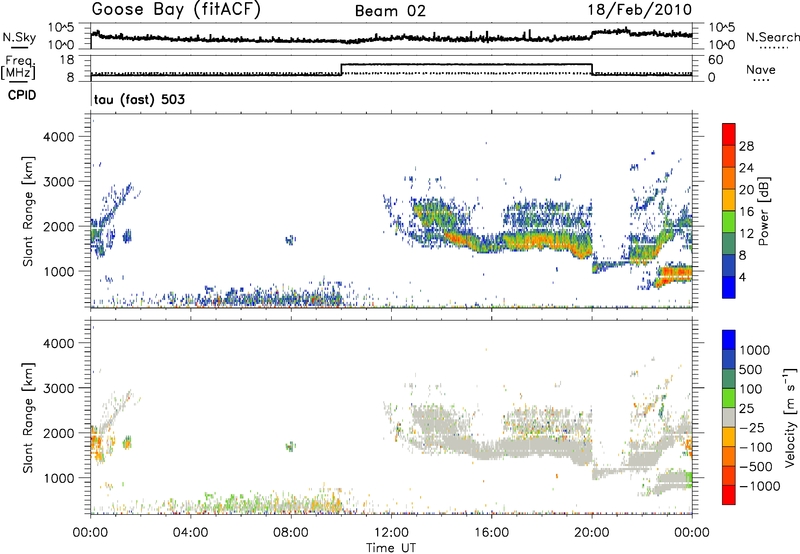This screenshot has height=554, width=800.
Task: Click the "08:00" time tick label
Action: 291,533
